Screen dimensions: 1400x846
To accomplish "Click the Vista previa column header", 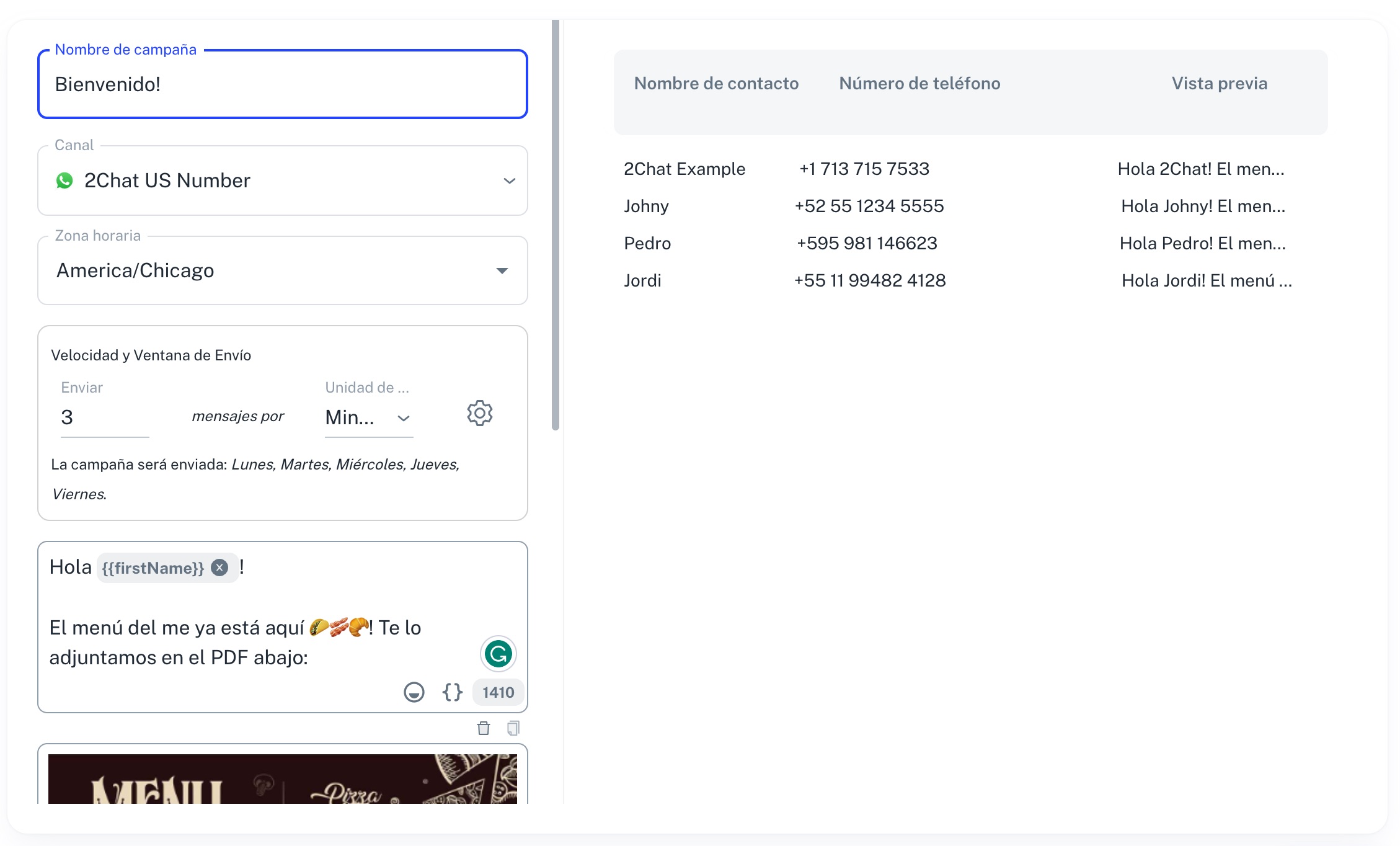I will 1219,83.
